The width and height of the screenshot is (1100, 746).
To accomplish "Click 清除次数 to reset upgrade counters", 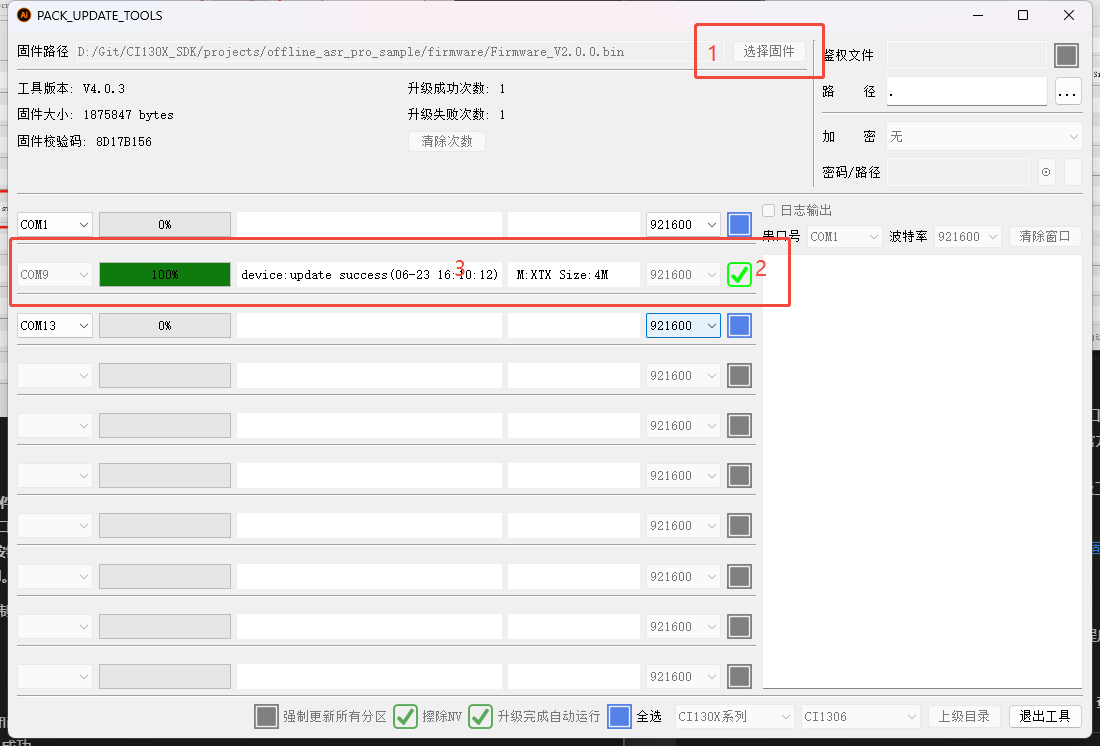I will (447, 141).
